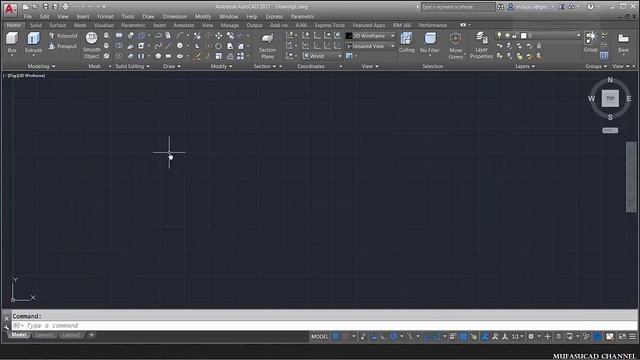Expand the Modify panel
This screenshot has width=640, height=360.
click(221, 66)
